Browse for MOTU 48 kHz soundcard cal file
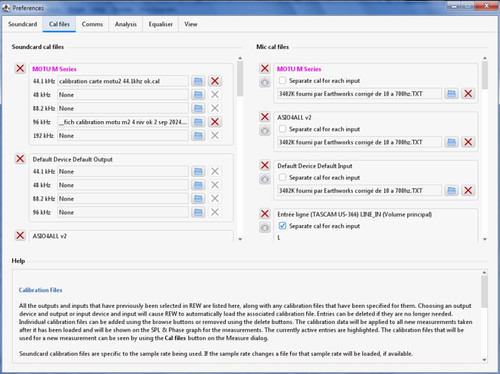This screenshot has width=500, height=374. tap(198, 95)
